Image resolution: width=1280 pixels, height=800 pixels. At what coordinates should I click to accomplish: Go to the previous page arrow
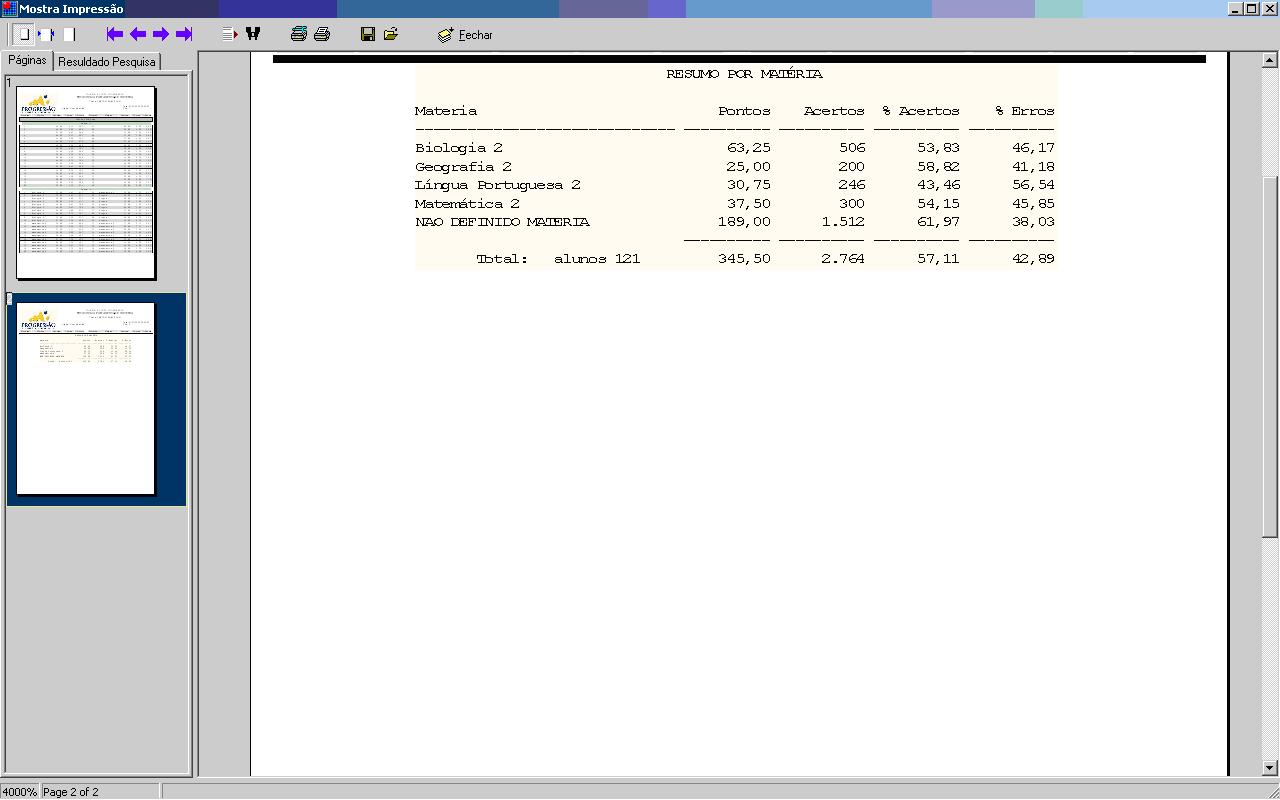pos(138,34)
